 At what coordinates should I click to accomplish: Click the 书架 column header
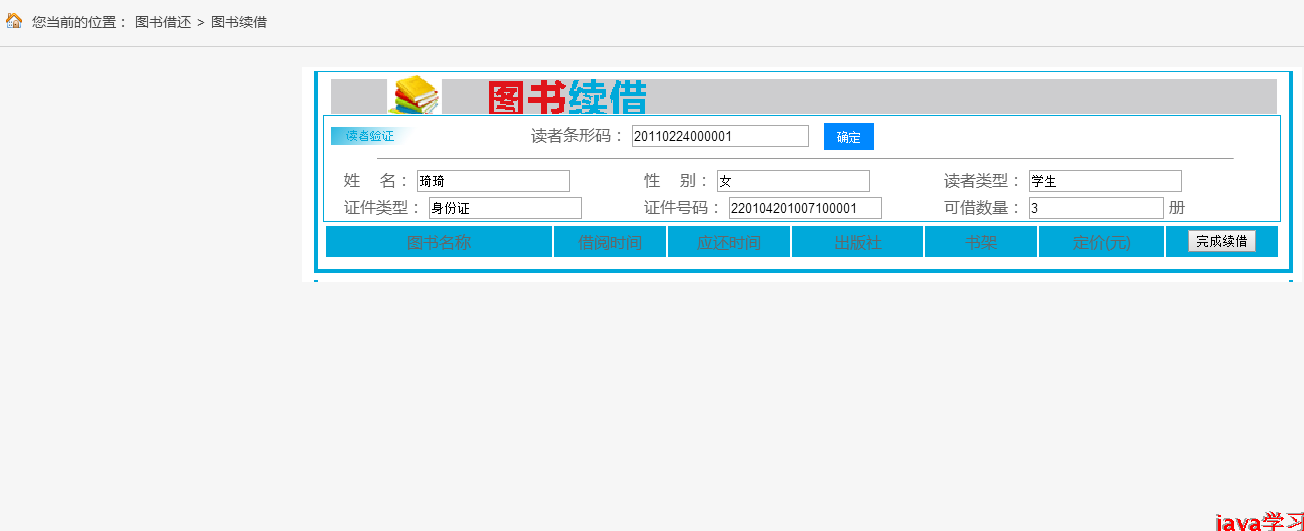(981, 242)
